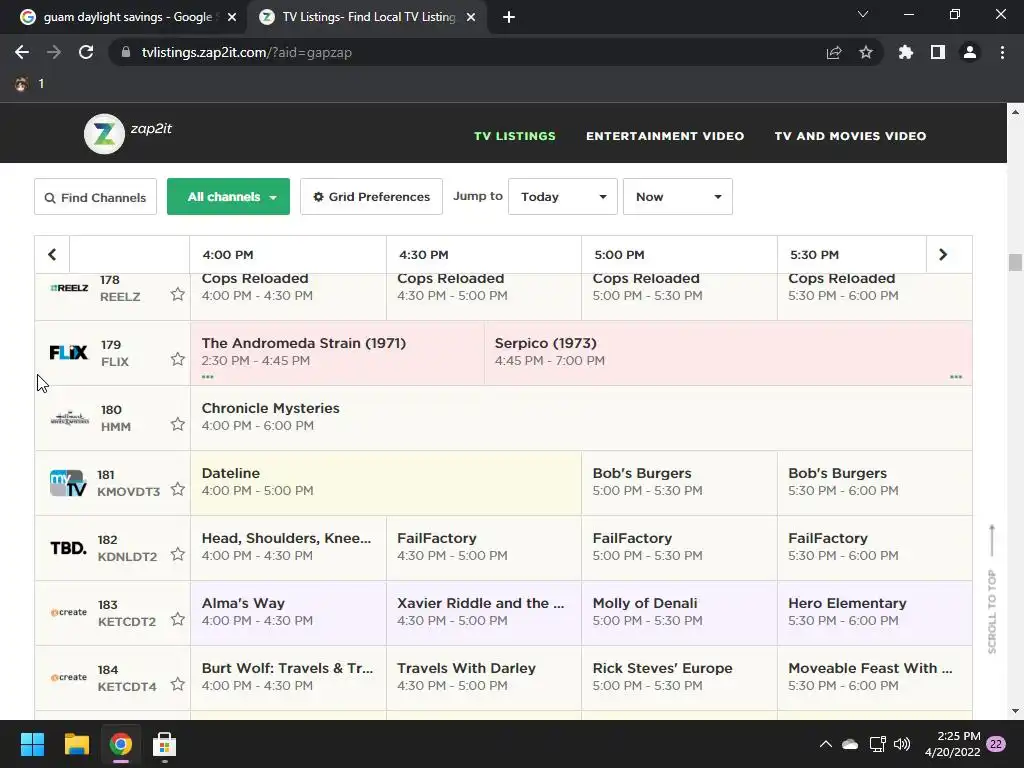Image resolution: width=1024 pixels, height=768 pixels.
Task: Click the page vertical scrollbar thumb
Action: click(x=1015, y=262)
